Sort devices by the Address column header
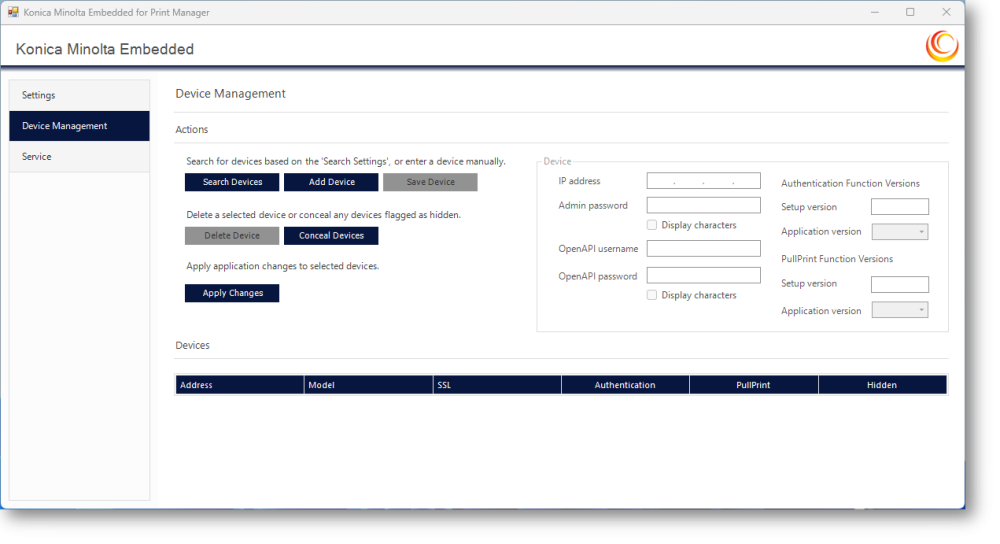Viewport: 1000px width, 544px height. pos(239,385)
